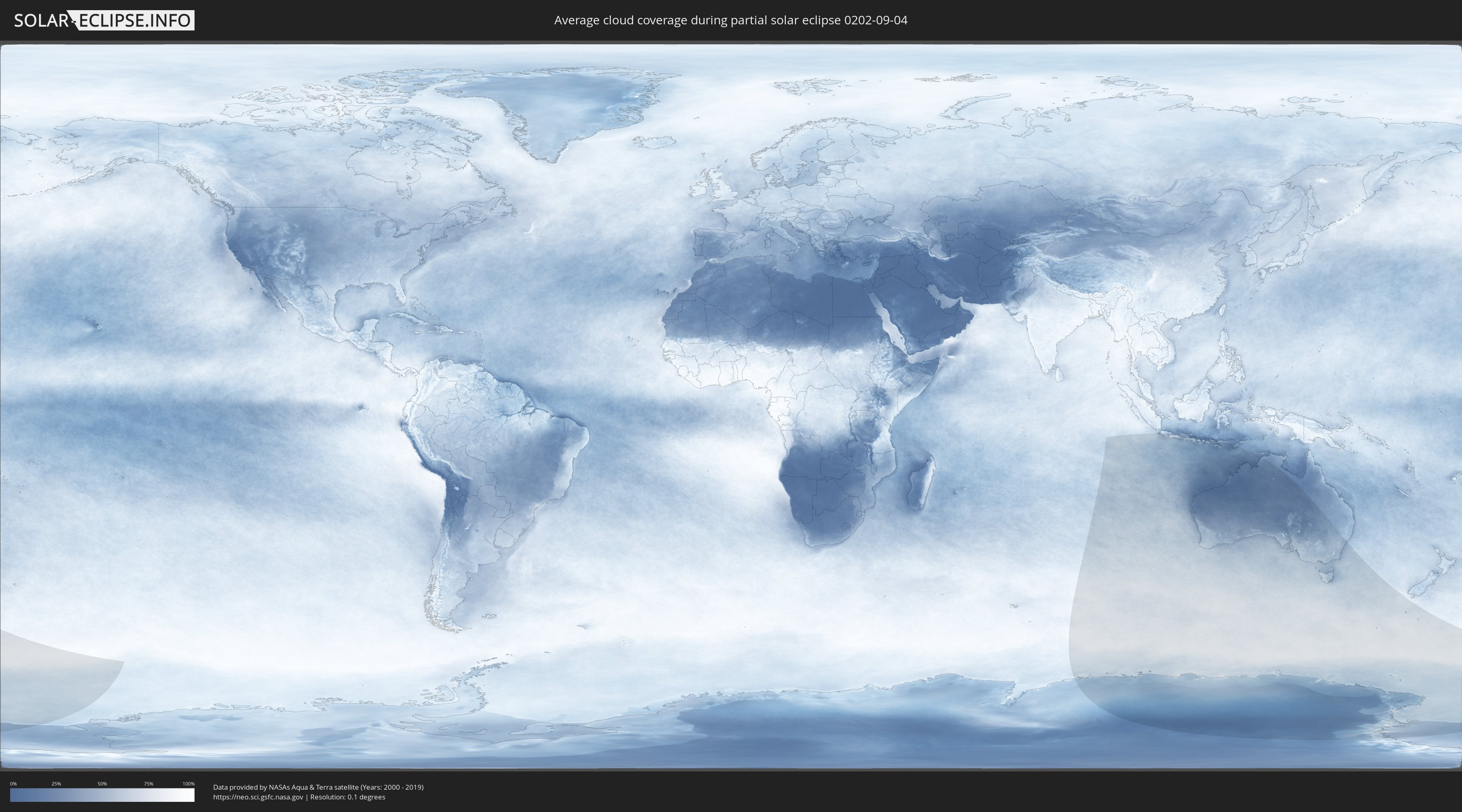Click the cloud coverage color gradient legend

click(102, 795)
